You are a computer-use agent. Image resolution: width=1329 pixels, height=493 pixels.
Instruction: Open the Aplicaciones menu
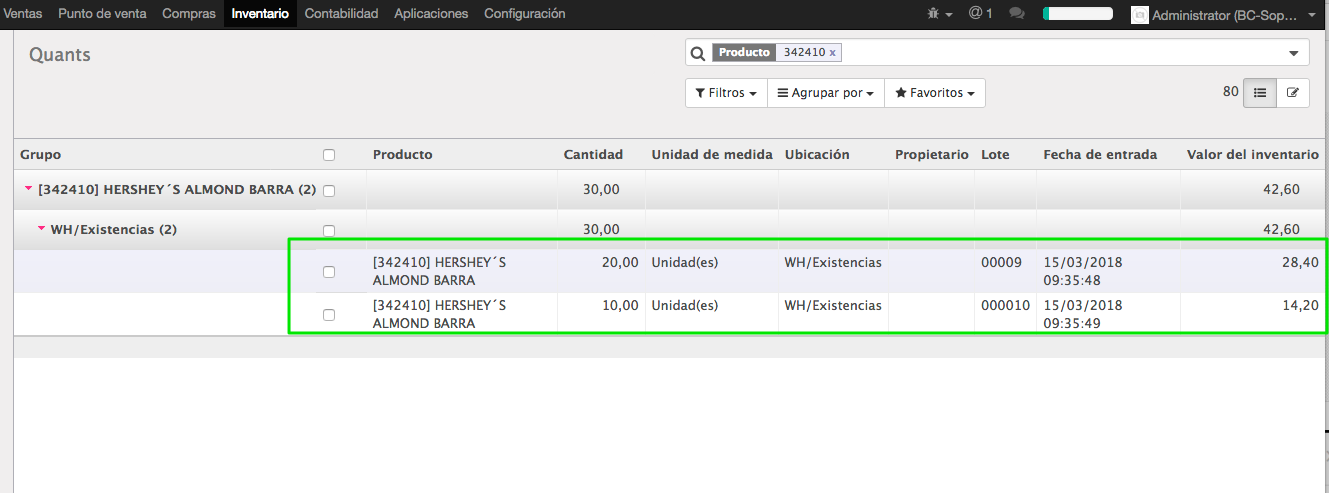click(431, 14)
